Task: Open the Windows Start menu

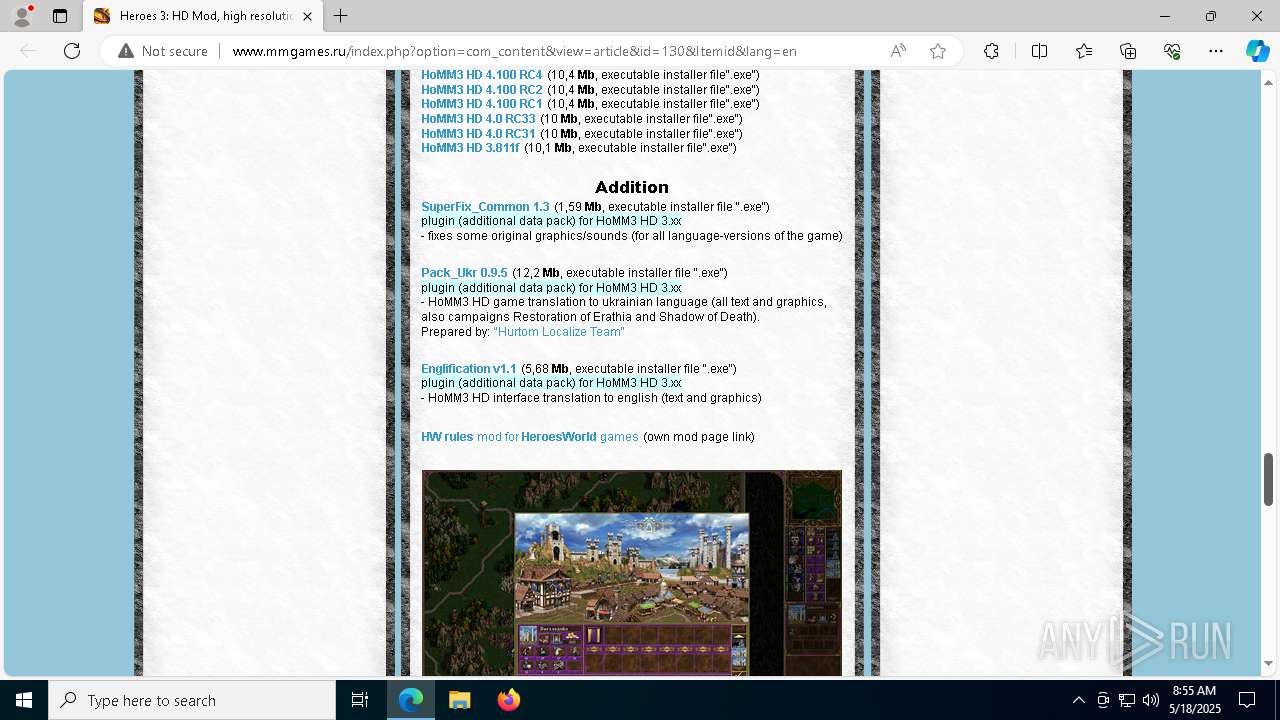Action: (24, 700)
